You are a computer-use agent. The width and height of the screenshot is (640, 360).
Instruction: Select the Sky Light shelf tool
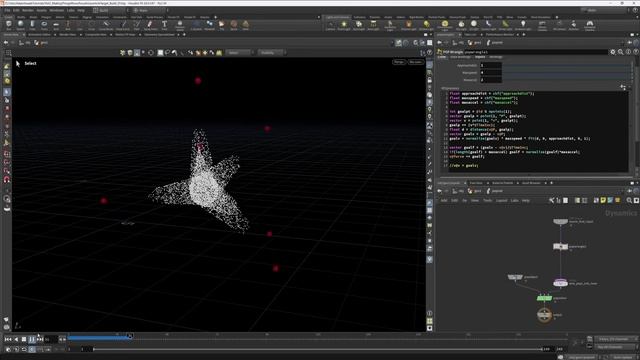[x=461, y=25]
